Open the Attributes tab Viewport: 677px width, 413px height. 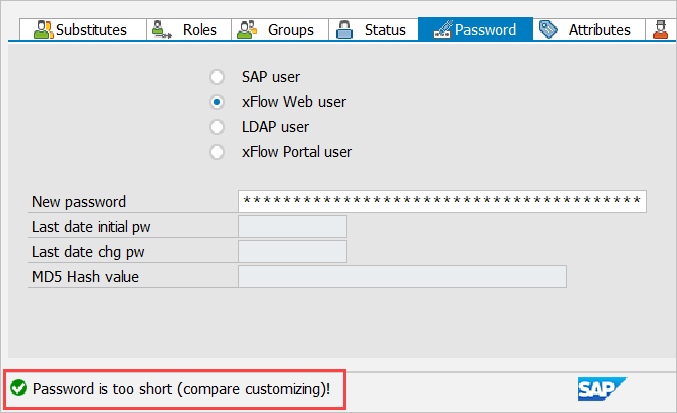[x=598, y=29]
